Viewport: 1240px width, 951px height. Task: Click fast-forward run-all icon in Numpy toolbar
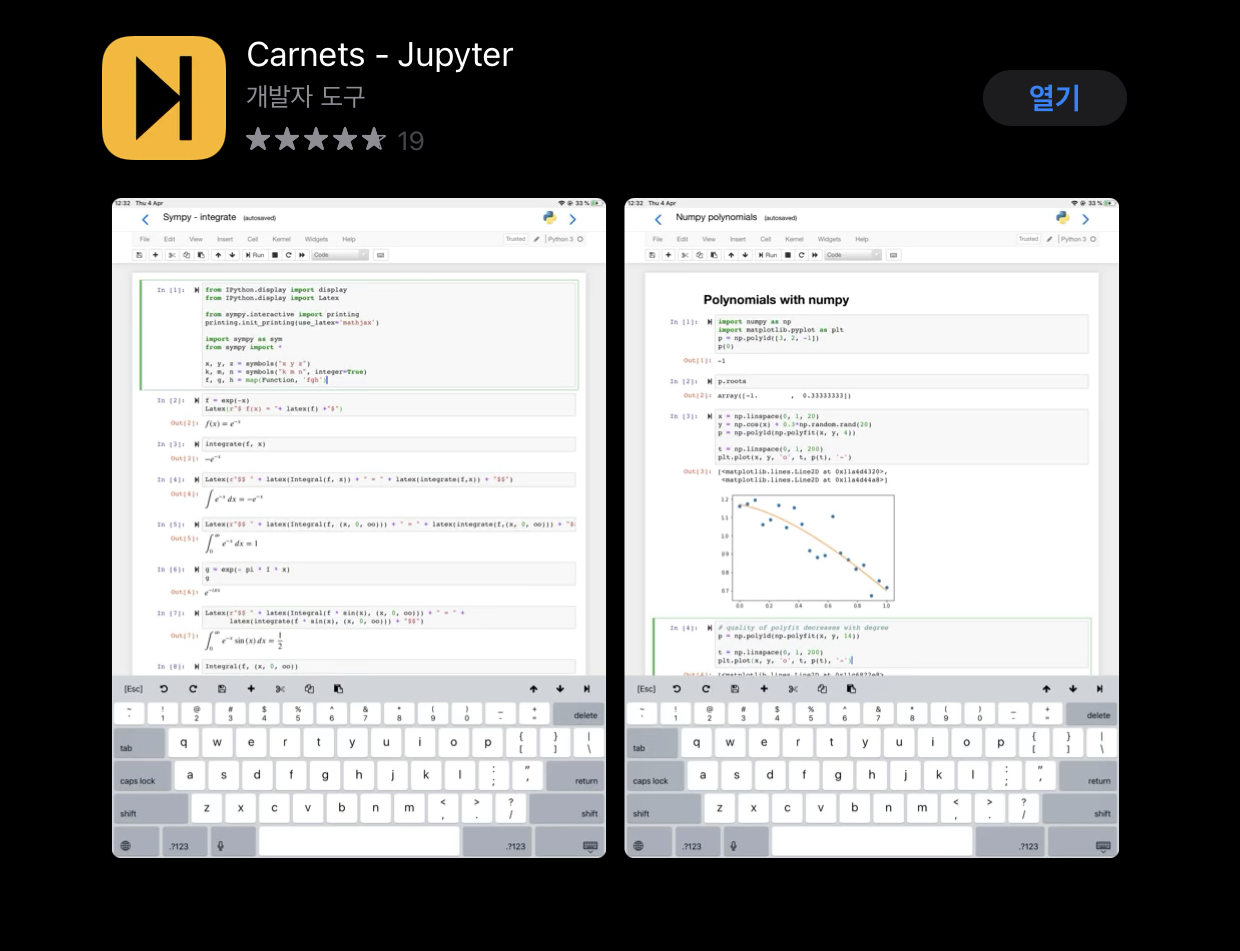(814, 255)
